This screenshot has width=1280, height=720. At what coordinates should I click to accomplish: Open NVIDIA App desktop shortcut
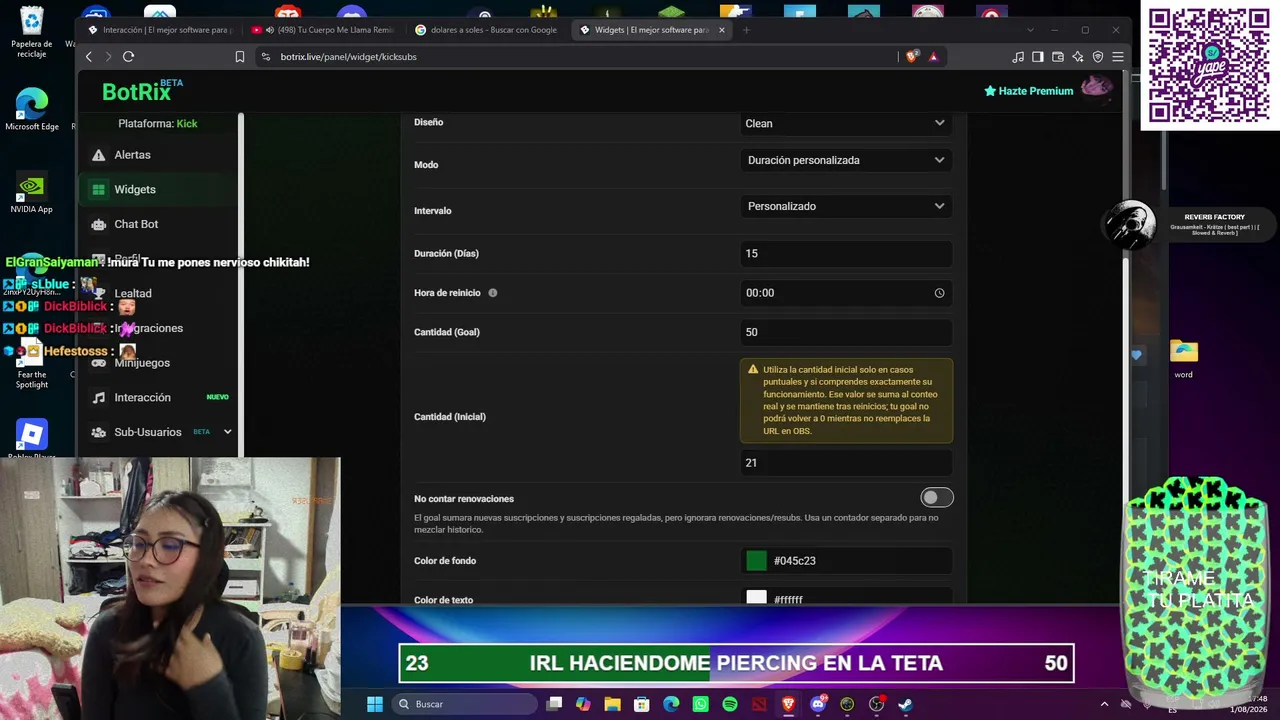point(31,193)
